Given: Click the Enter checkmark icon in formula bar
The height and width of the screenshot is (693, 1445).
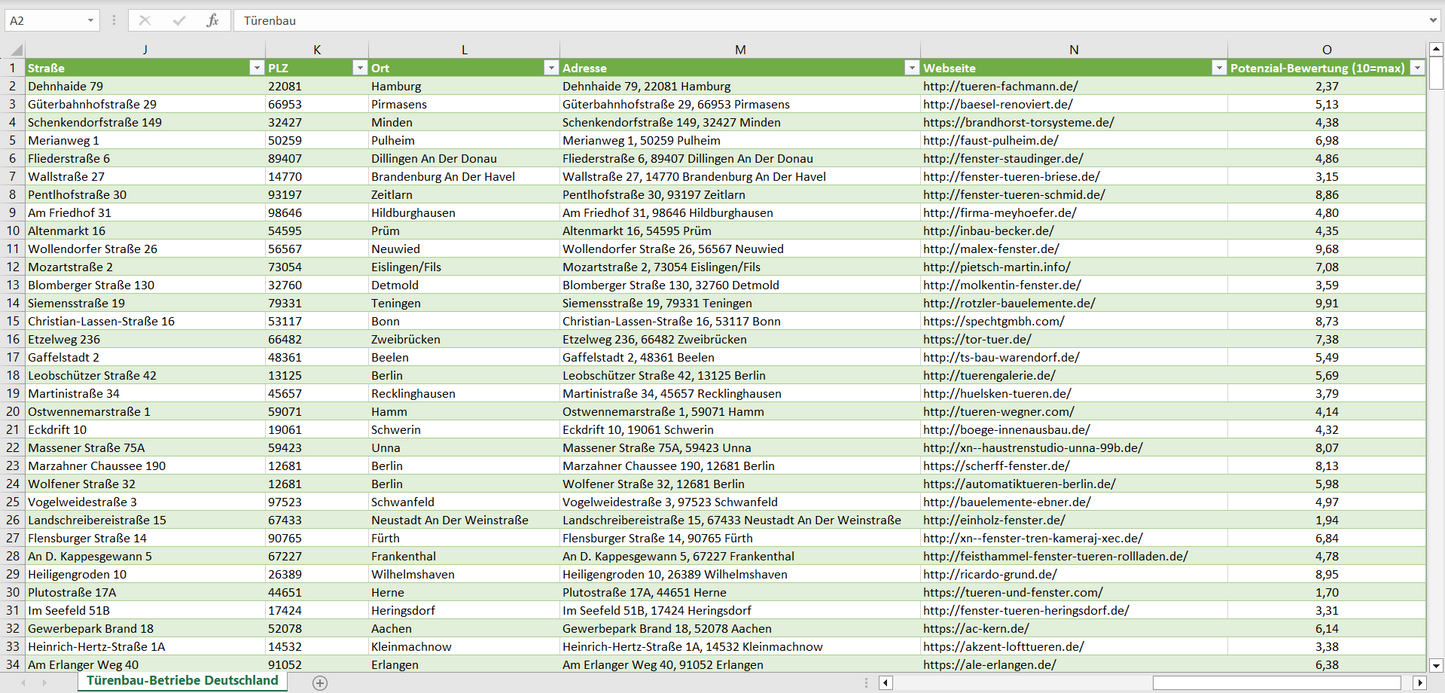Looking at the screenshot, I should (x=179, y=20).
